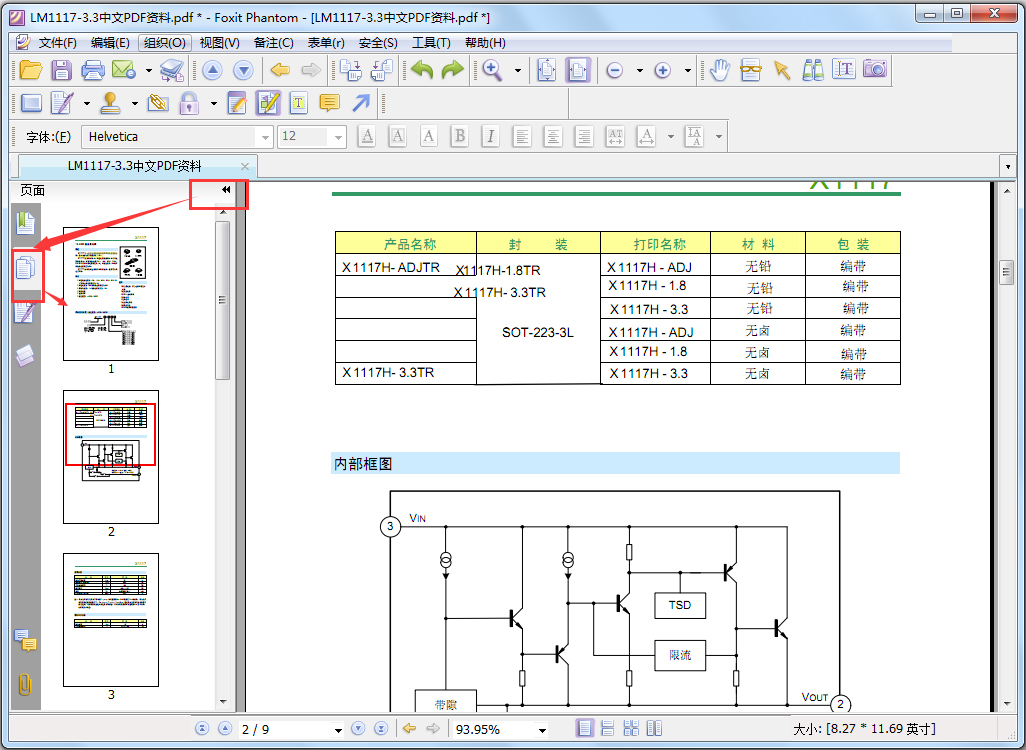Click the round zoom out minus button
This screenshot has width=1026, height=750.
tap(614, 70)
